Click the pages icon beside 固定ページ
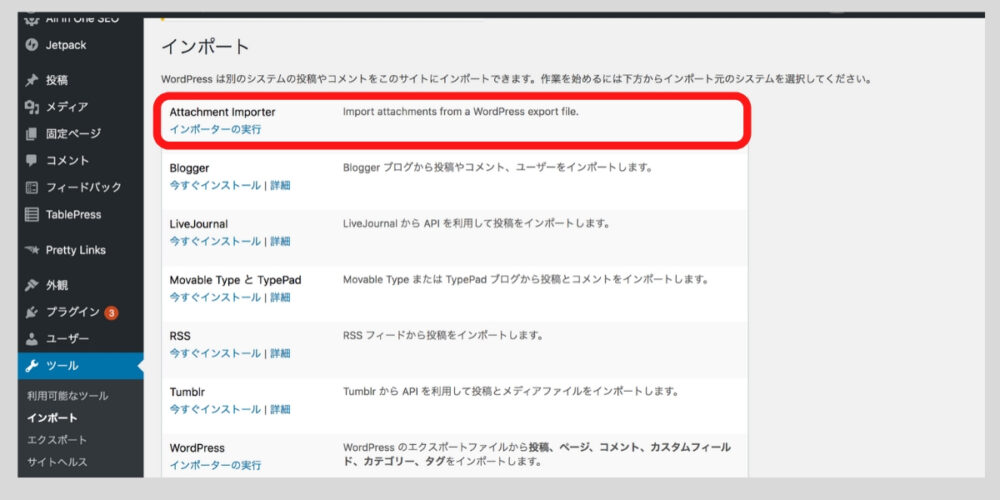Viewport: 1000px width, 500px height. [x=31, y=134]
